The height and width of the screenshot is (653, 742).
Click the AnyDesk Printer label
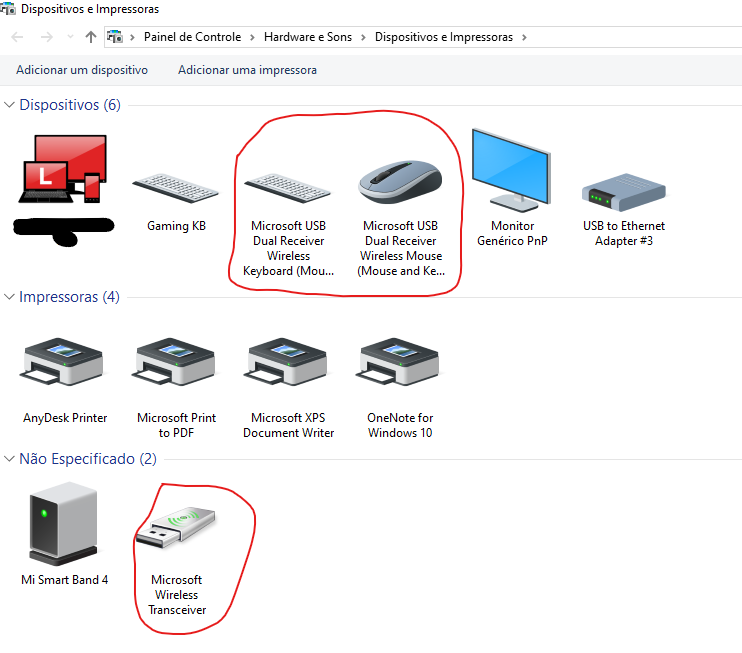tap(65, 418)
